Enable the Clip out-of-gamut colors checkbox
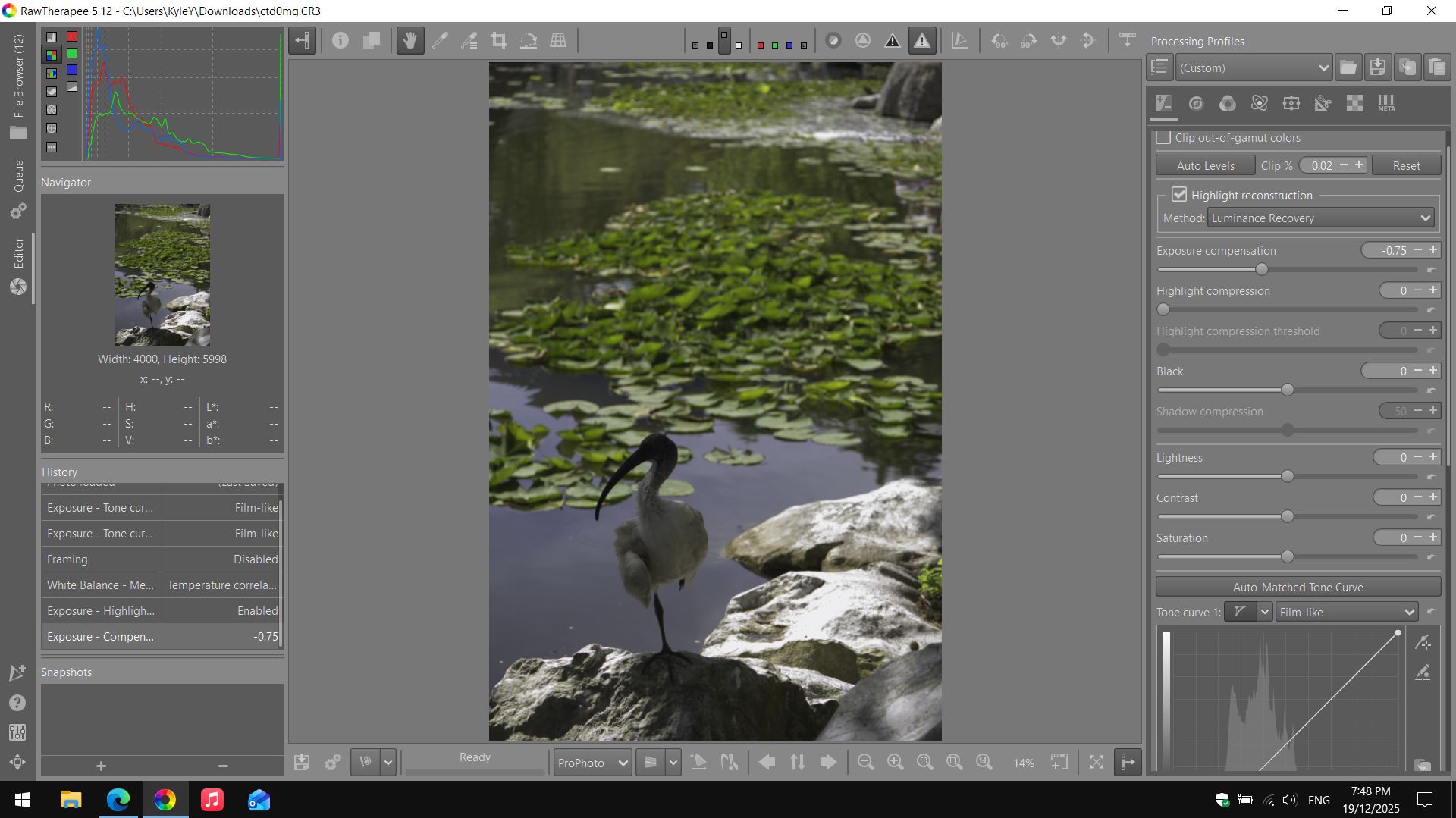Screen dimensions: 1456x818 [1163, 137]
